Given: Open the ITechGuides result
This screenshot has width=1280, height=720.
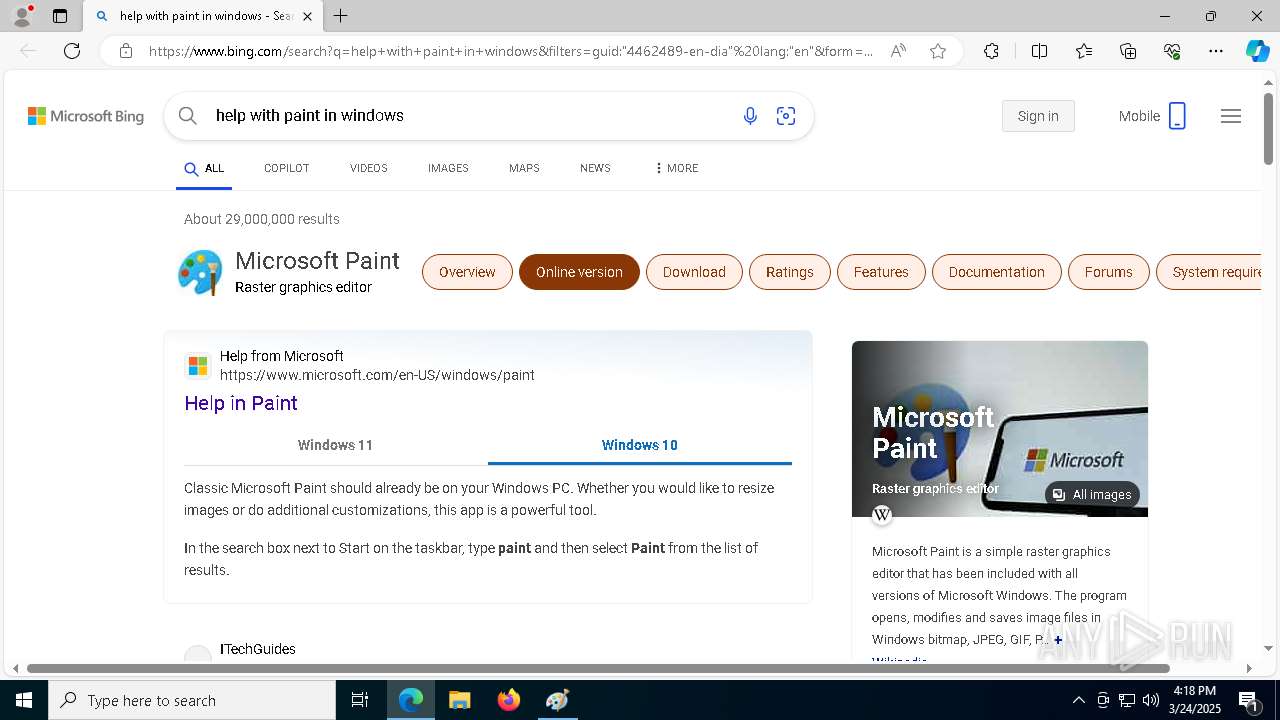Looking at the screenshot, I should pos(258,649).
